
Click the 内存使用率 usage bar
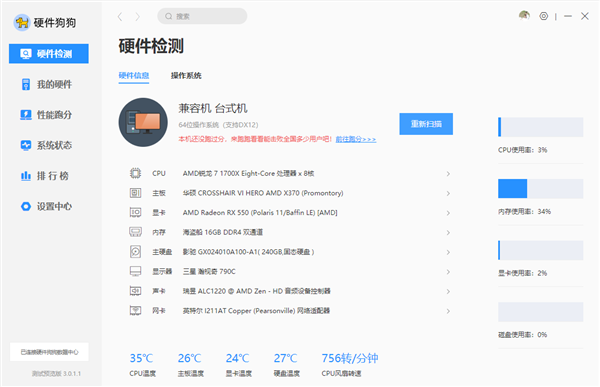[541, 188]
